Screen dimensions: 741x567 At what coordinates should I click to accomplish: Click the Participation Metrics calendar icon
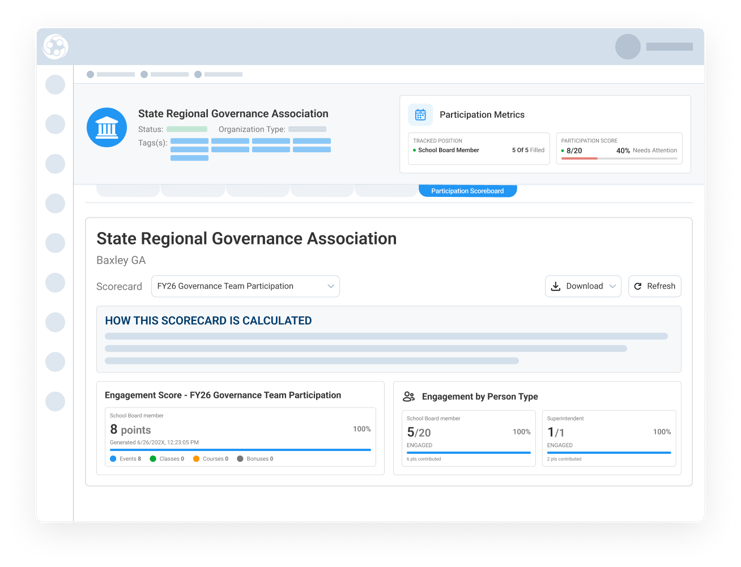[420, 114]
